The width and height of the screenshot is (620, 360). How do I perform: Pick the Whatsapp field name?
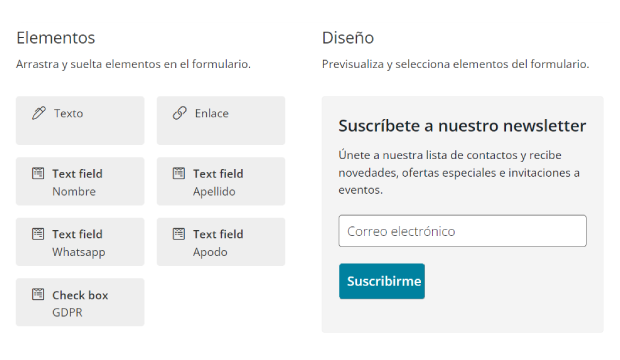tap(79, 252)
